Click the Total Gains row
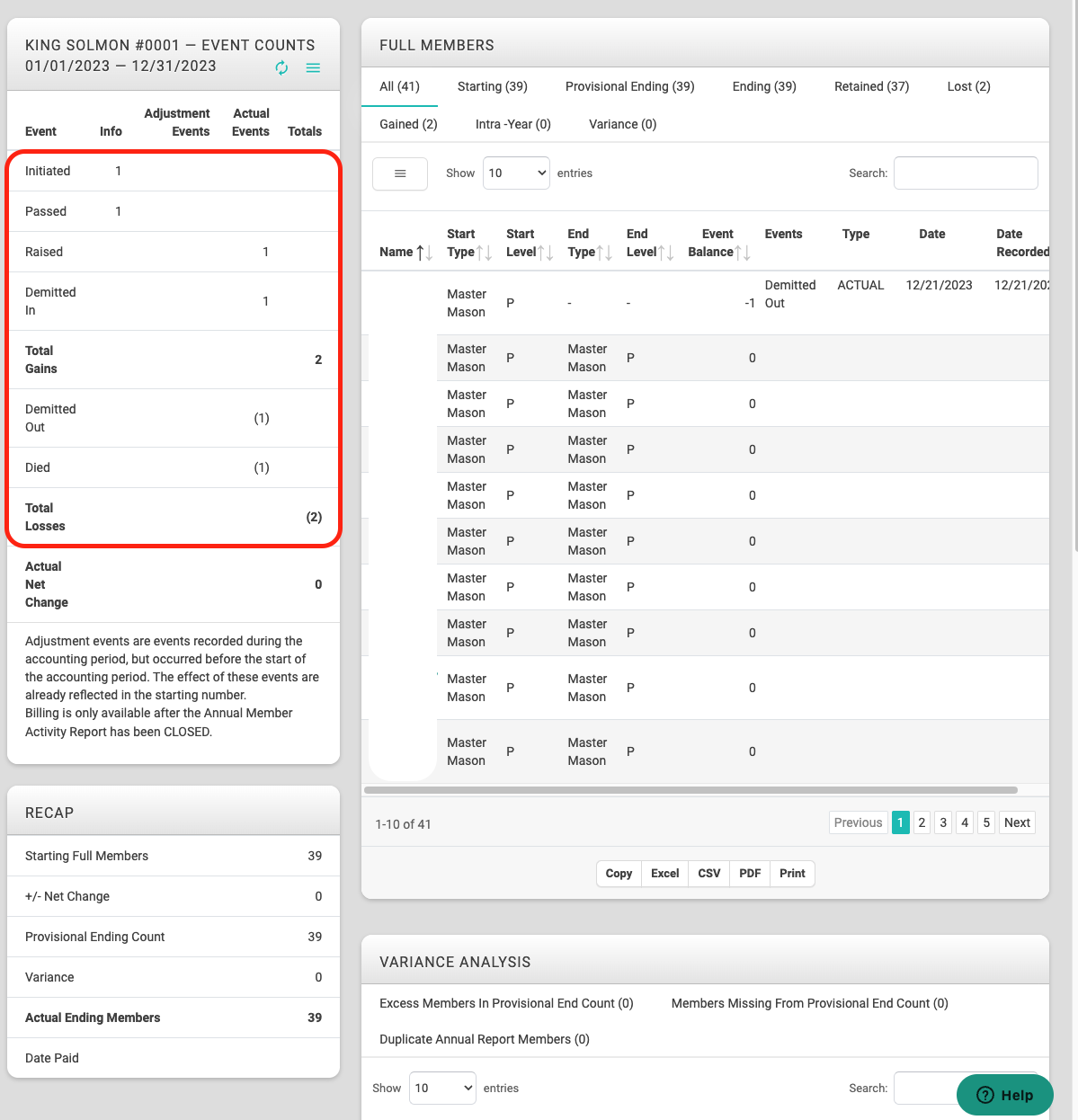Image resolution: width=1078 pixels, height=1120 pixels. pos(174,360)
